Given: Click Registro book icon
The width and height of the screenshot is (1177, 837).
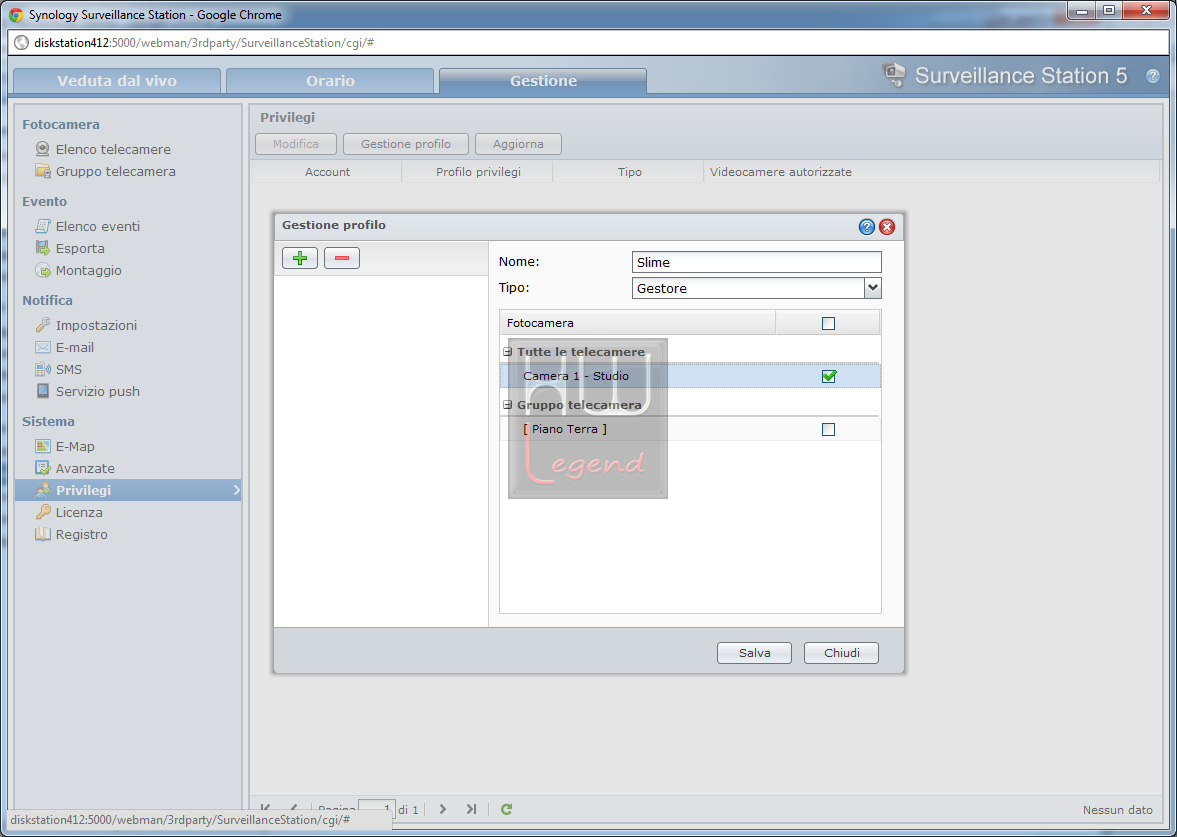Looking at the screenshot, I should (43, 534).
